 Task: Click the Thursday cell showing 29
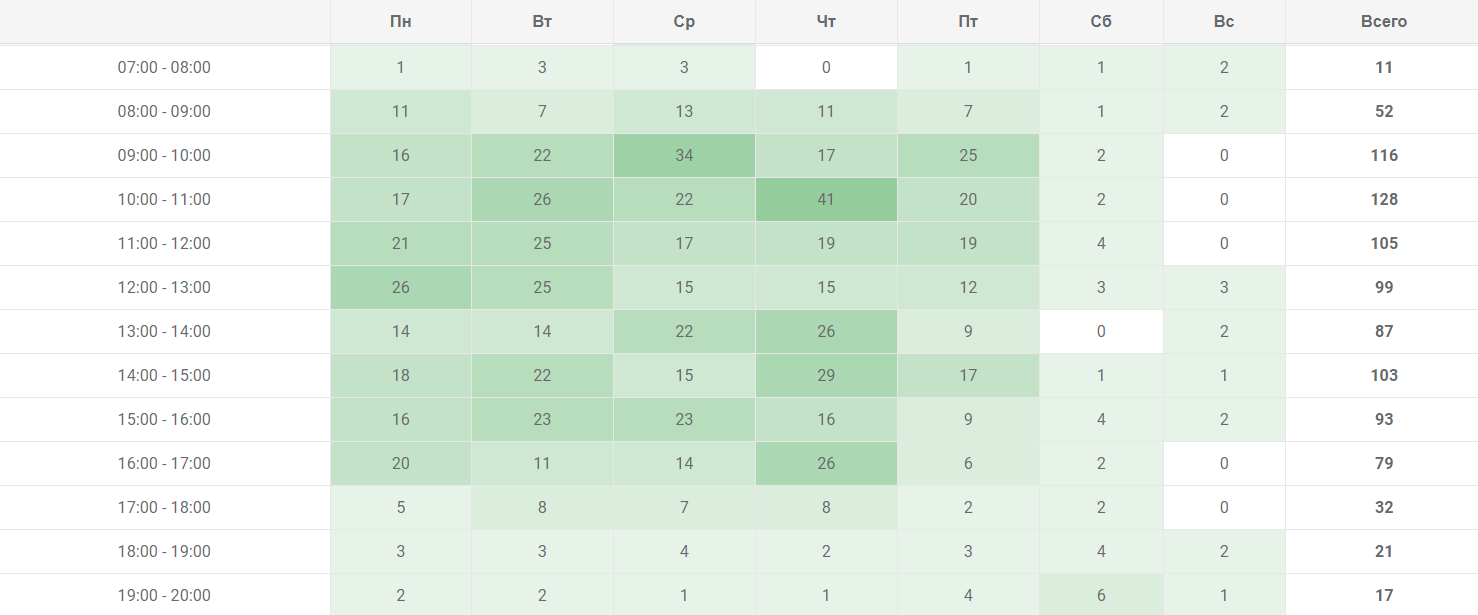click(x=826, y=376)
